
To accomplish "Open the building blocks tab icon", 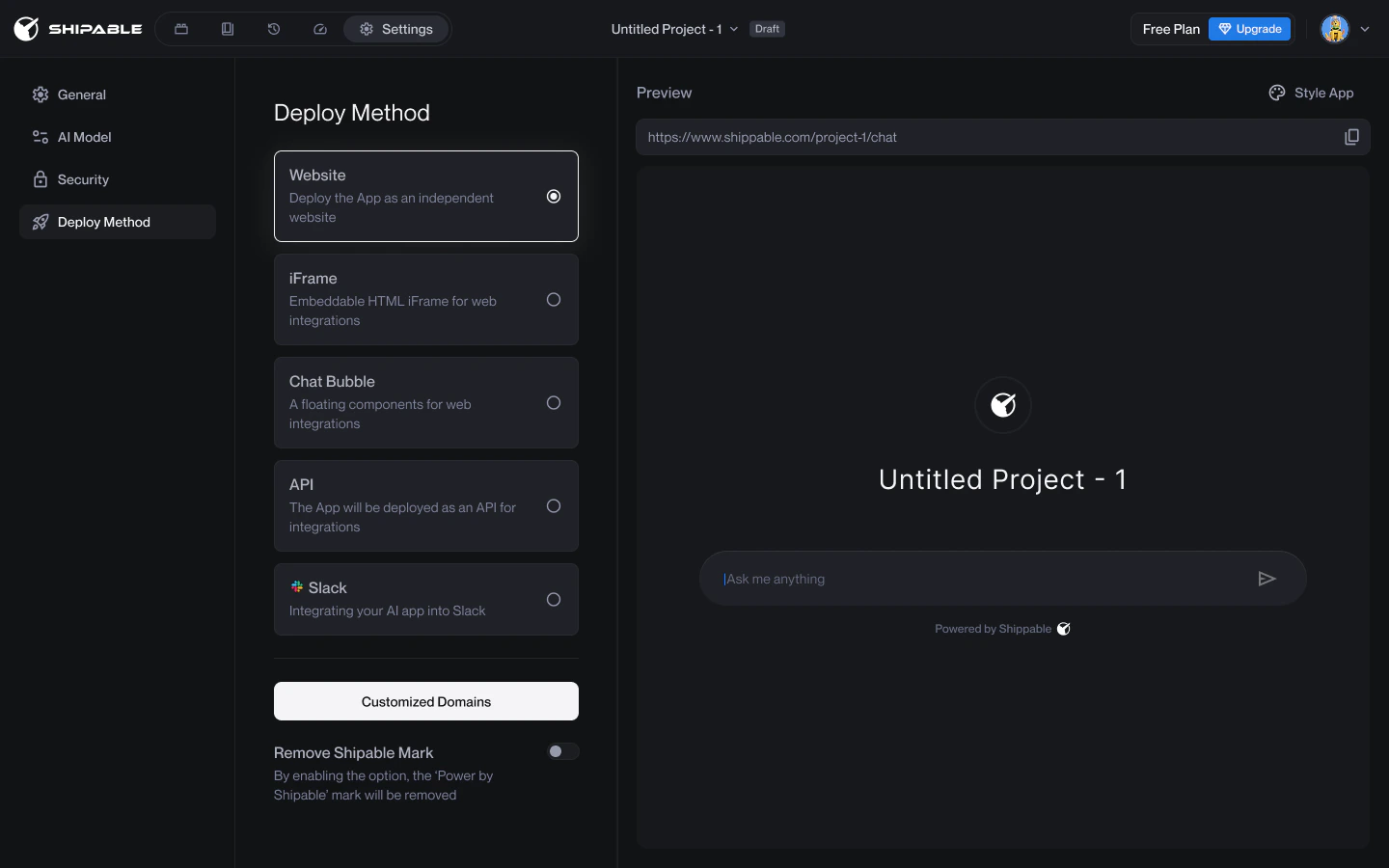I will tap(181, 29).
